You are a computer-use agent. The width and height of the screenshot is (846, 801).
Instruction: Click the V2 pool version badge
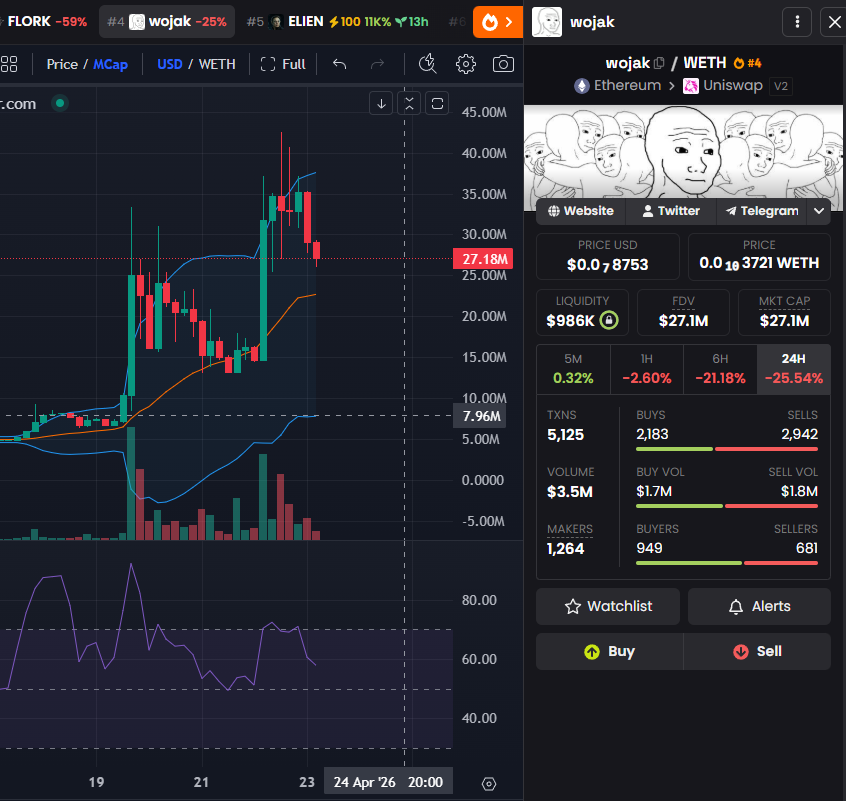(x=781, y=86)
